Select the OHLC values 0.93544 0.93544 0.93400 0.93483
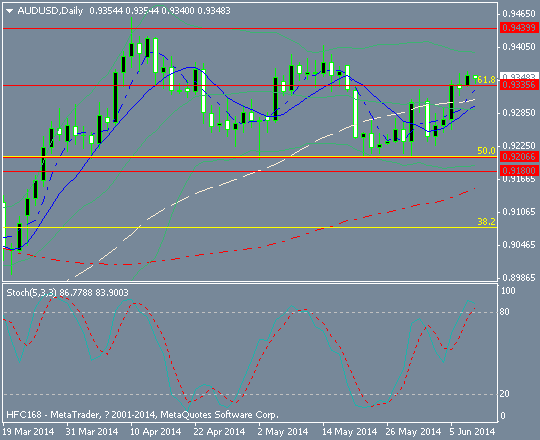 160,11
